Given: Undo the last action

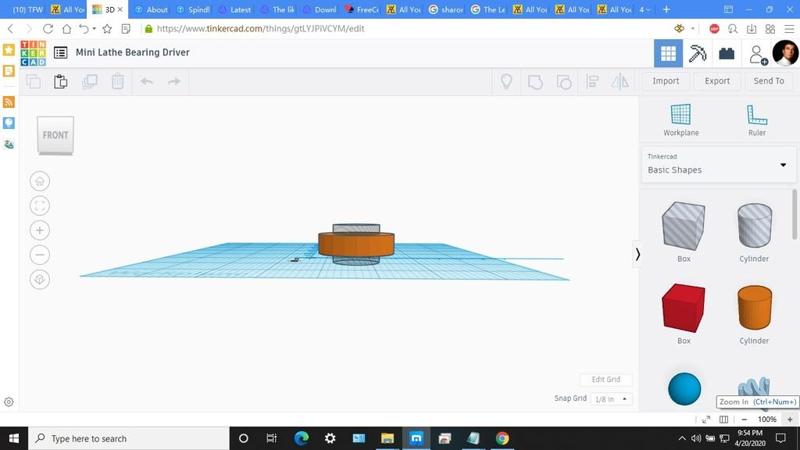Looking at the screenshot, I should click(x=147, y=81).
